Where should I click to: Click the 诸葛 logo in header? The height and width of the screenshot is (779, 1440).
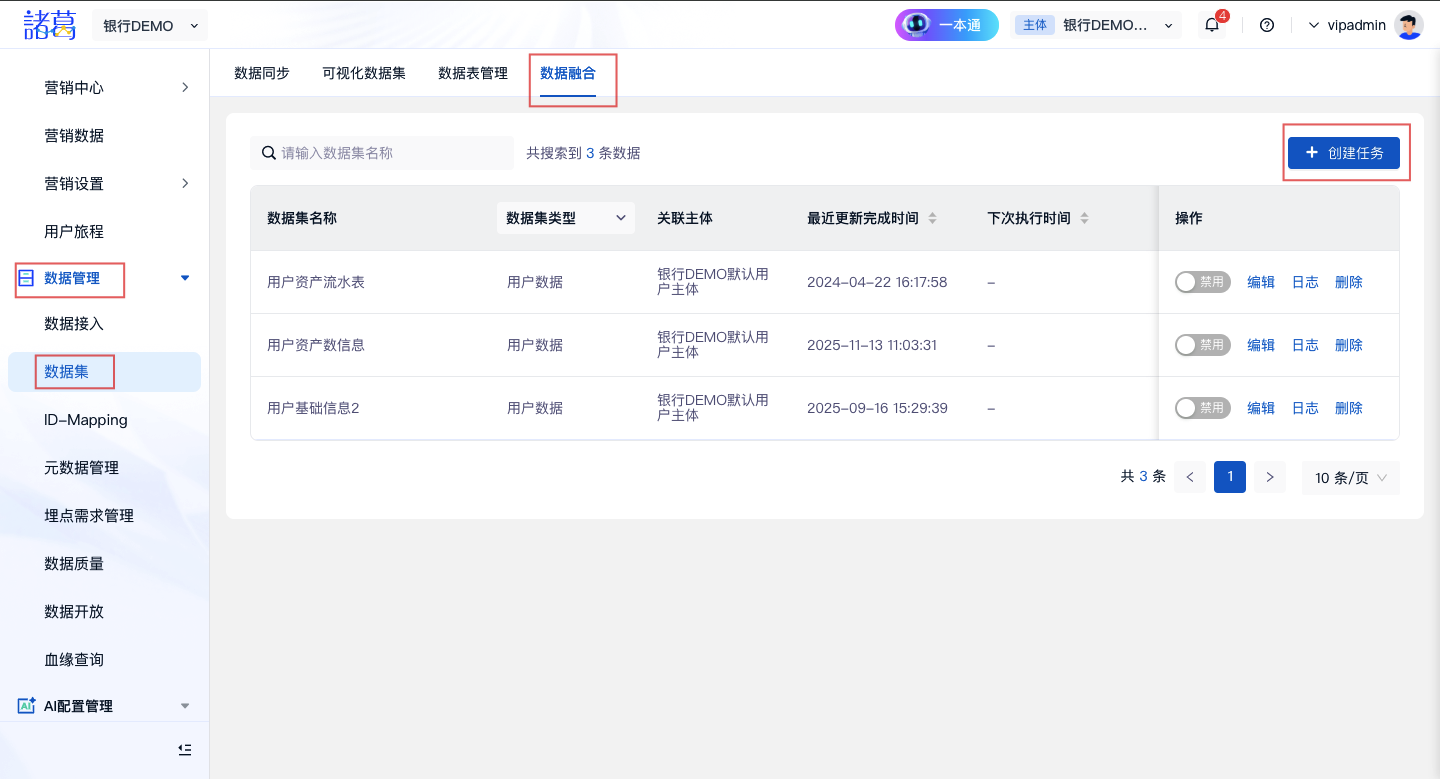pyautogui.click(x=50, y=25)
